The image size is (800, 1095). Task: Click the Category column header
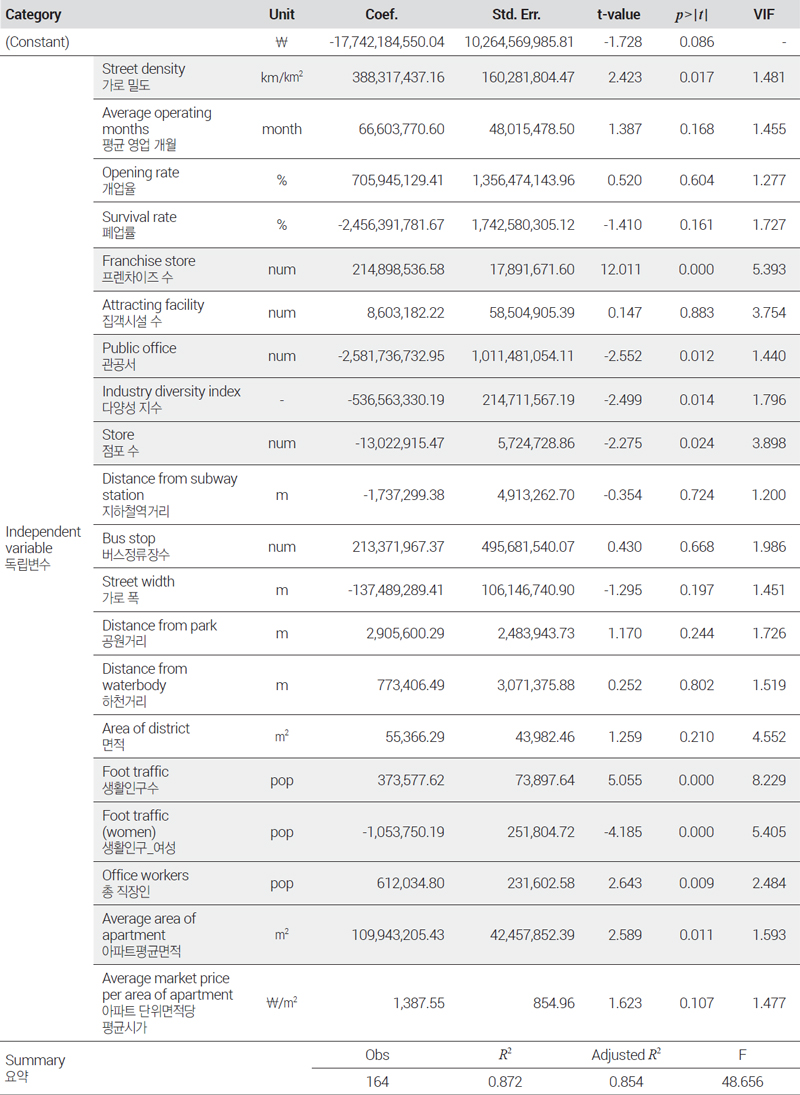33,15
